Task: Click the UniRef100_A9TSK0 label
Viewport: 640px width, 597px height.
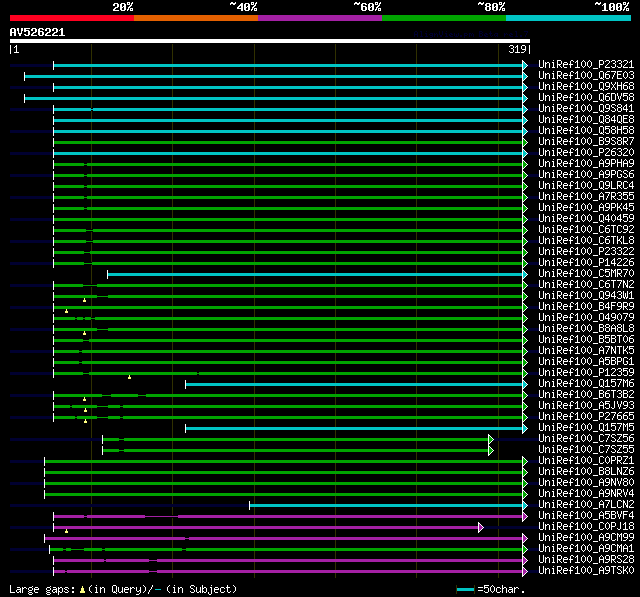Action: pyautogui.click(x=585, y=571)
